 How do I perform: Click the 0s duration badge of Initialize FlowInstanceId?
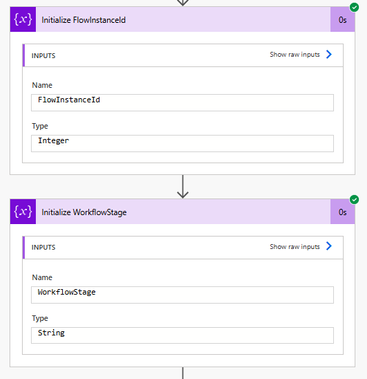pyautogui.click(x=342, y=20)
